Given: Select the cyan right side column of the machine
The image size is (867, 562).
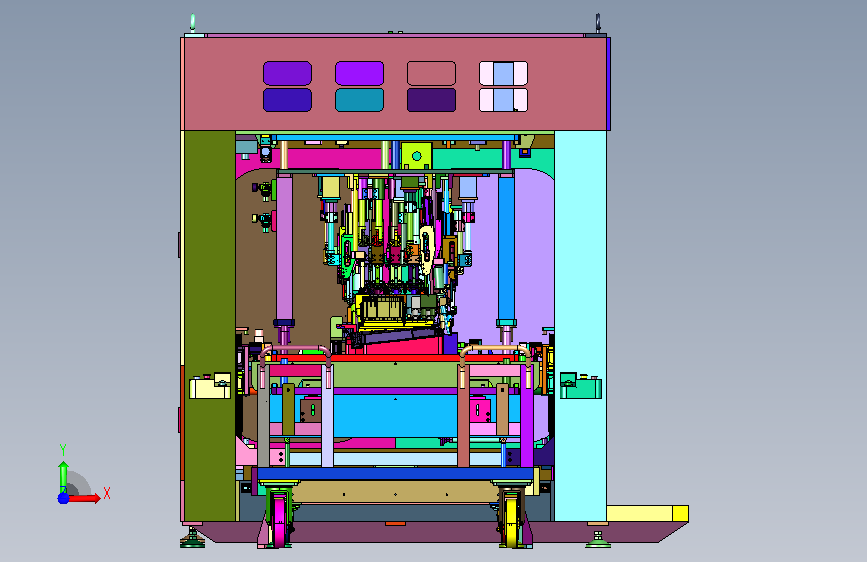Looking at the screenshot, I should [580, 326].
